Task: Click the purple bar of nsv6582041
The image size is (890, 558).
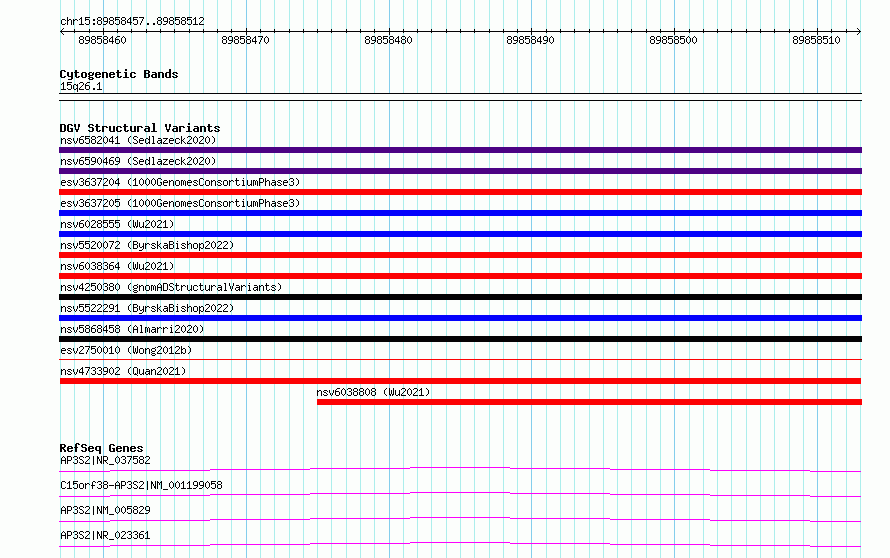Action: 460,150
